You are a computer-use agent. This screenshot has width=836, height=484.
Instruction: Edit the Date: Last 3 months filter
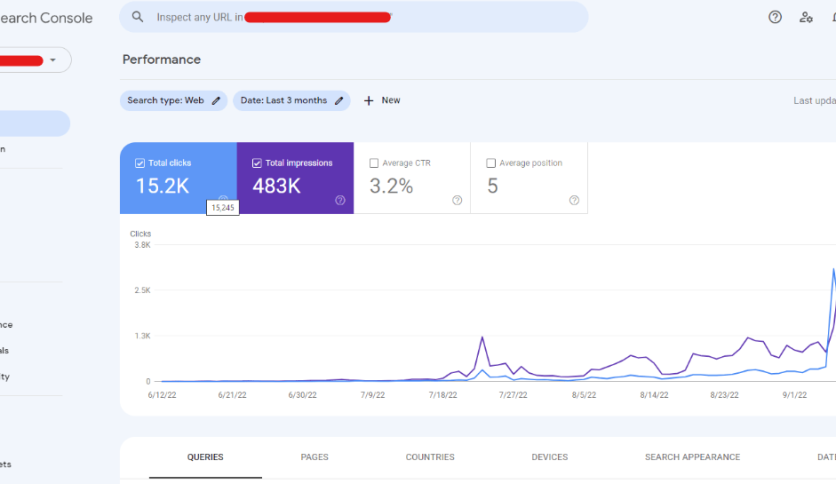pos(292,101)
